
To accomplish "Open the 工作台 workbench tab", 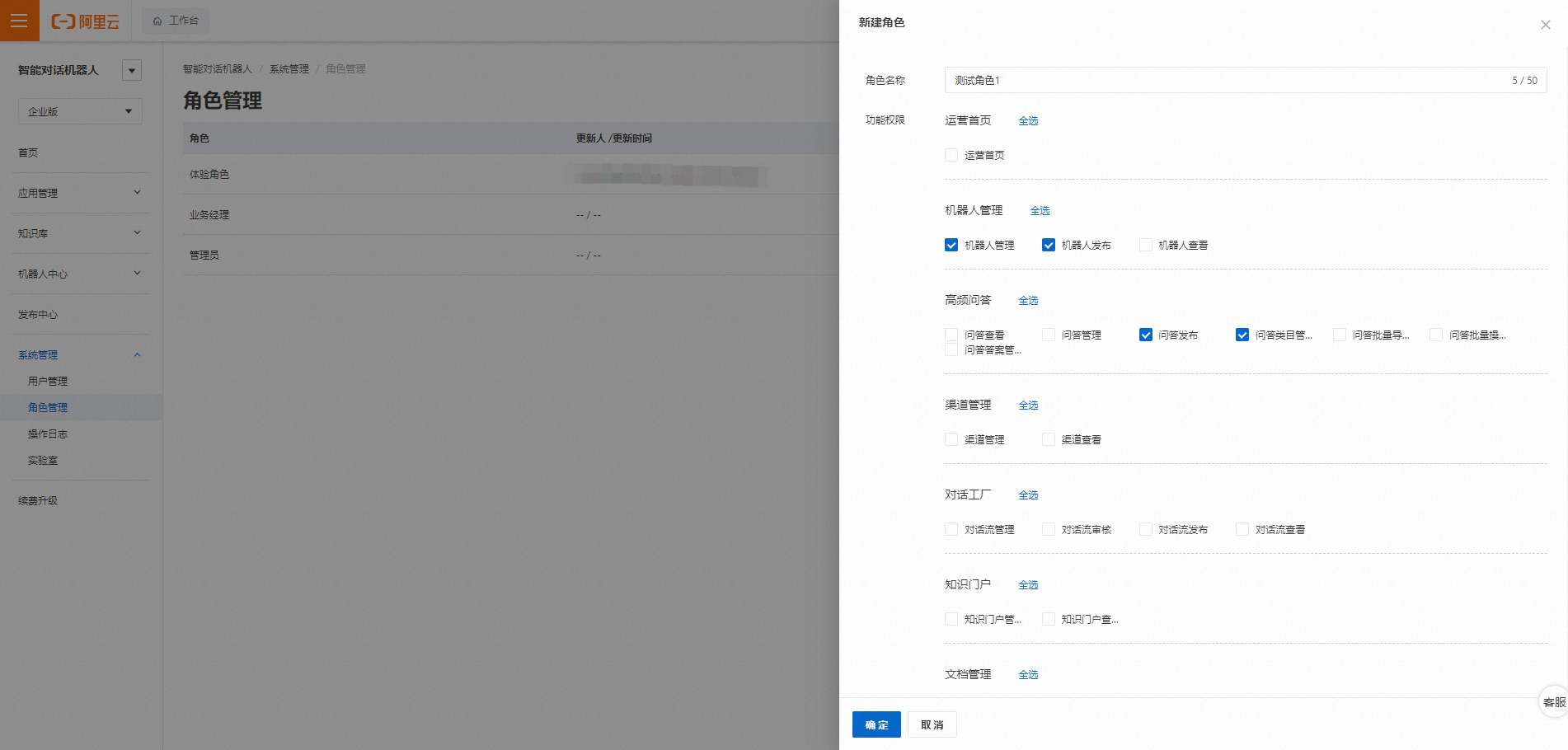I will coord(176,21).
